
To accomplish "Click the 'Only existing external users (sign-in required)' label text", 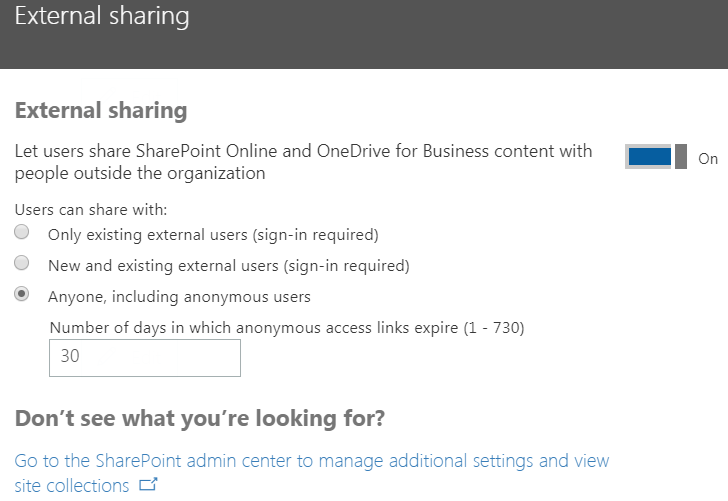I will point(213,235).
